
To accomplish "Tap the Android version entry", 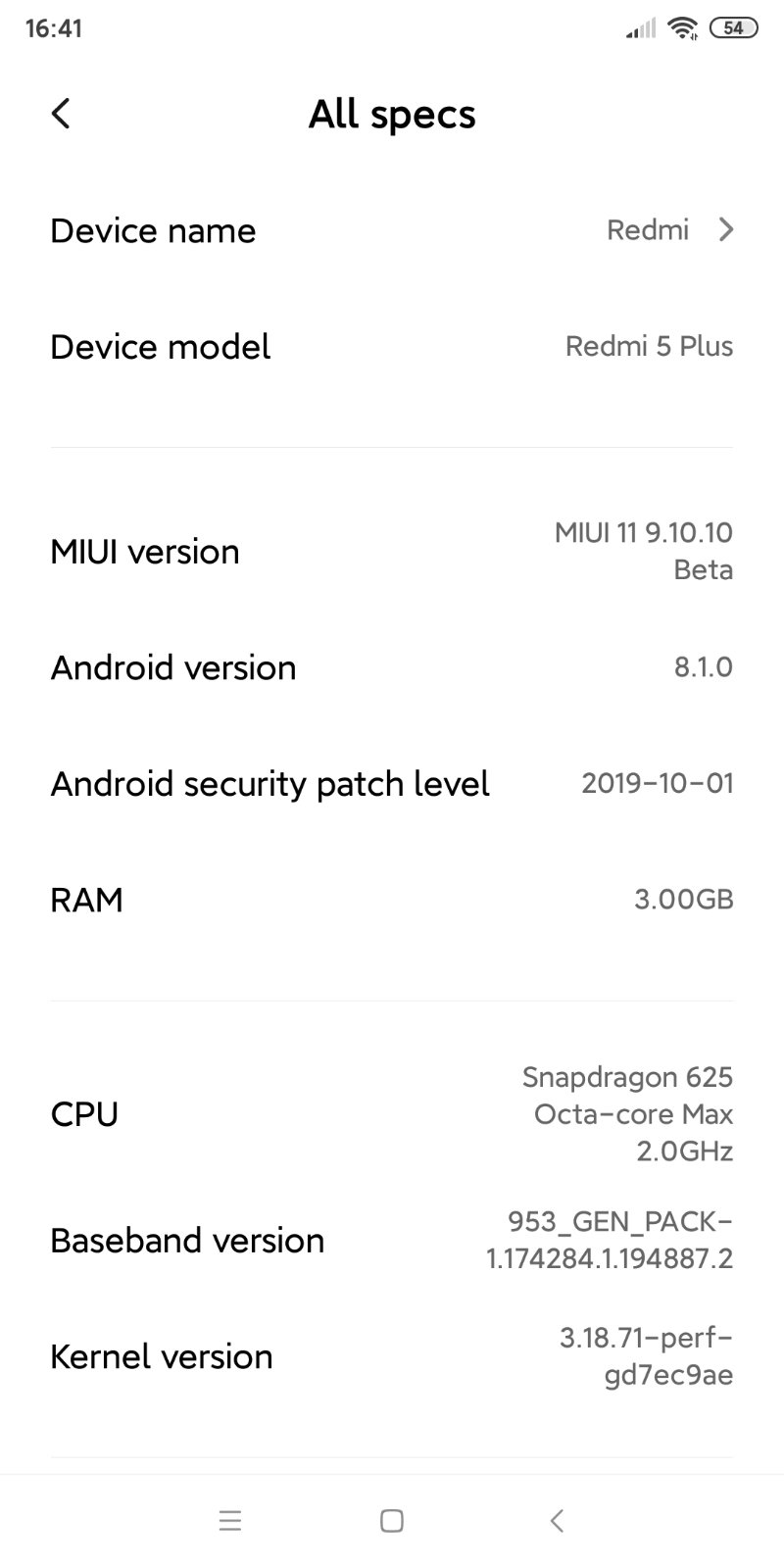I will click(x=392, y=667).
